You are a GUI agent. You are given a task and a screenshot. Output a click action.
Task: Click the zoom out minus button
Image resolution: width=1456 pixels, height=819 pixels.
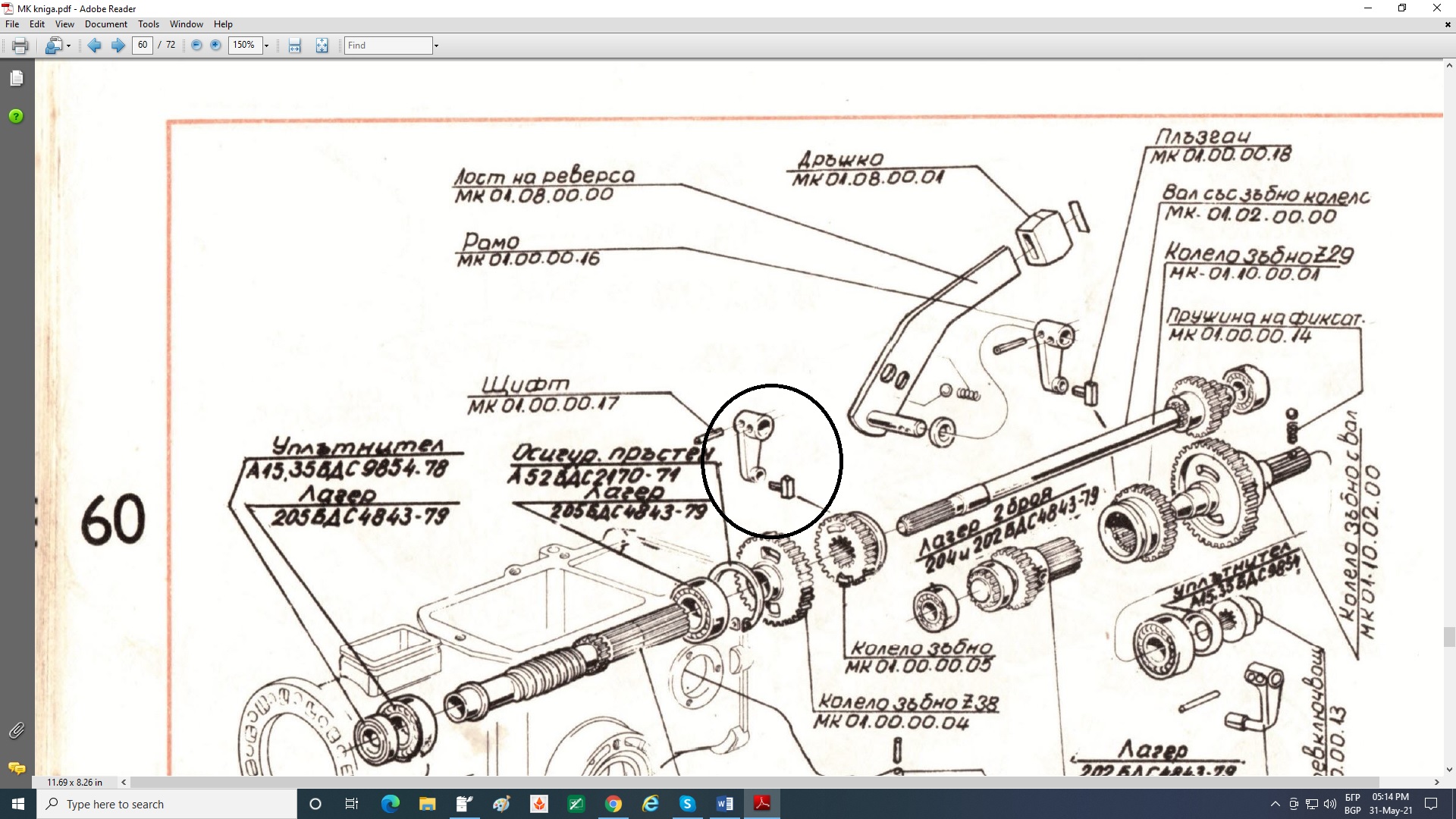point(196,45)
